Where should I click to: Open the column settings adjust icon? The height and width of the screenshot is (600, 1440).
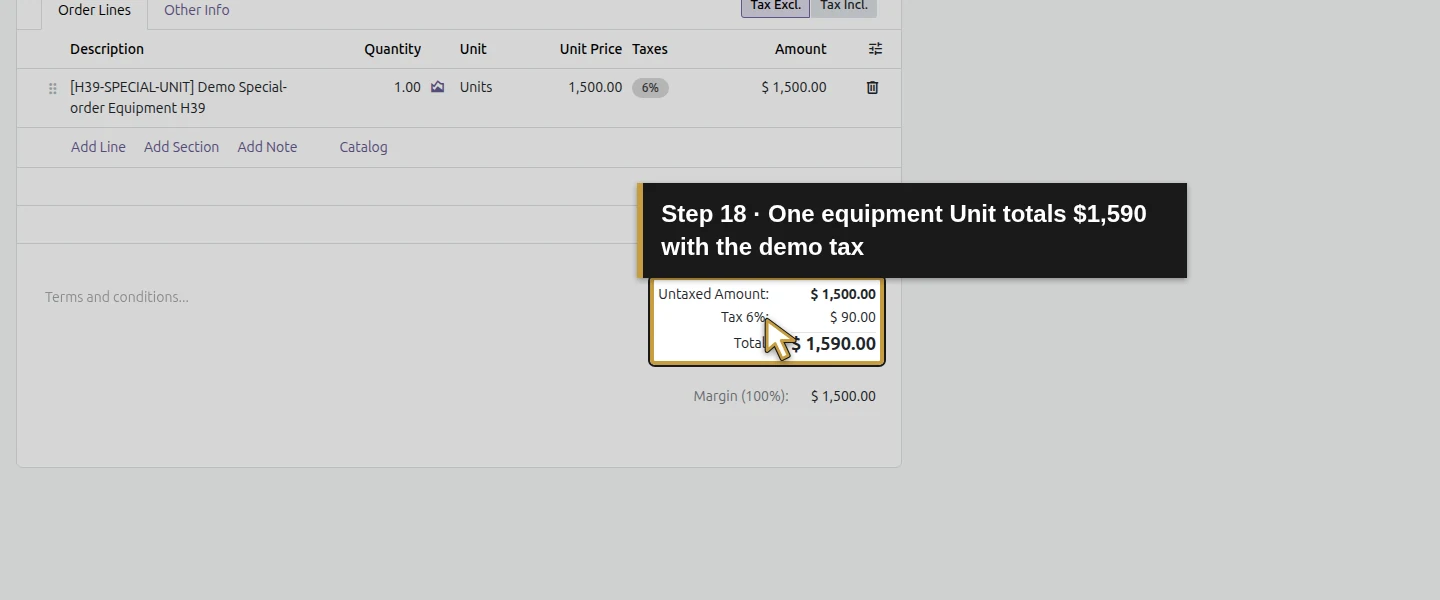[875, 49]
